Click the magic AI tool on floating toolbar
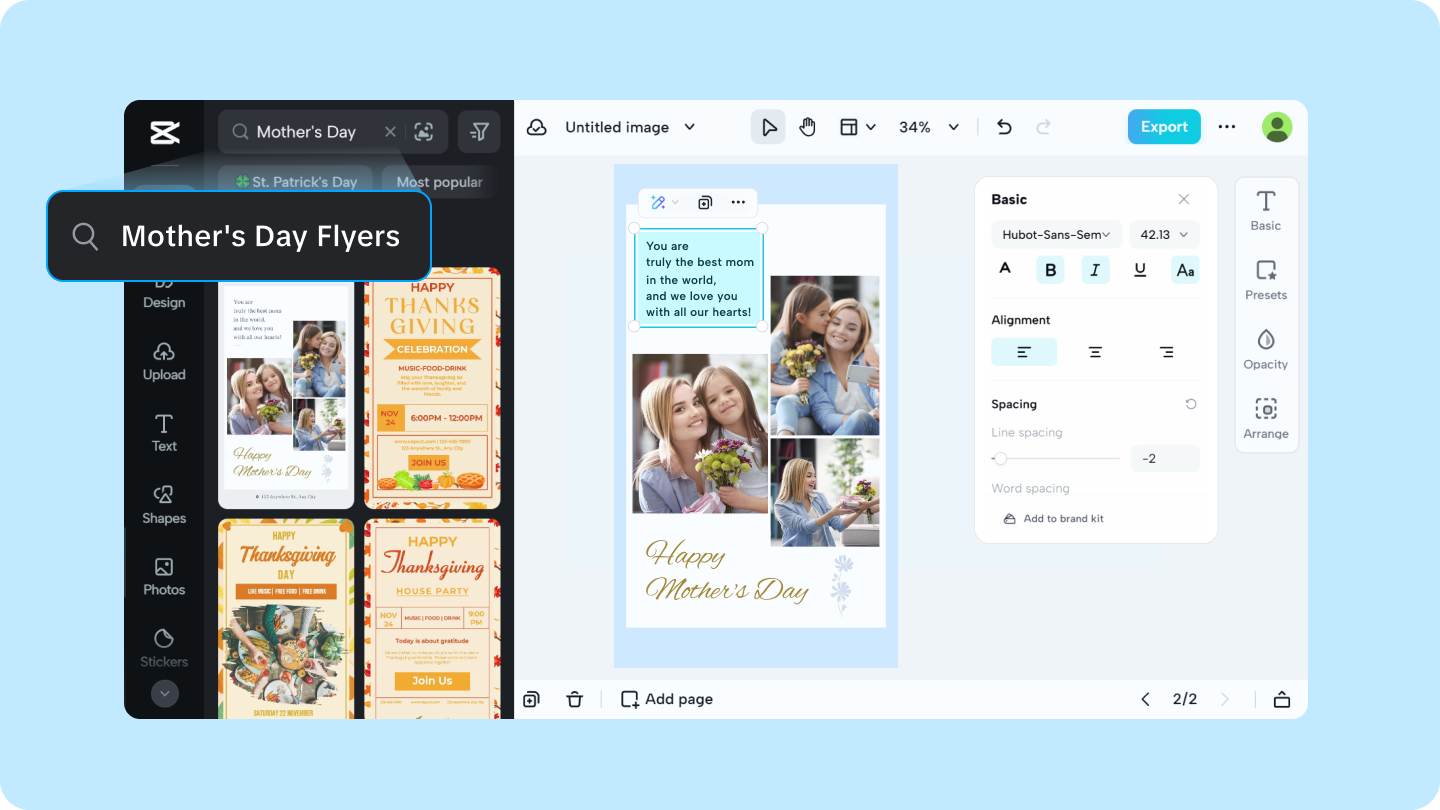 click(657, 202)
